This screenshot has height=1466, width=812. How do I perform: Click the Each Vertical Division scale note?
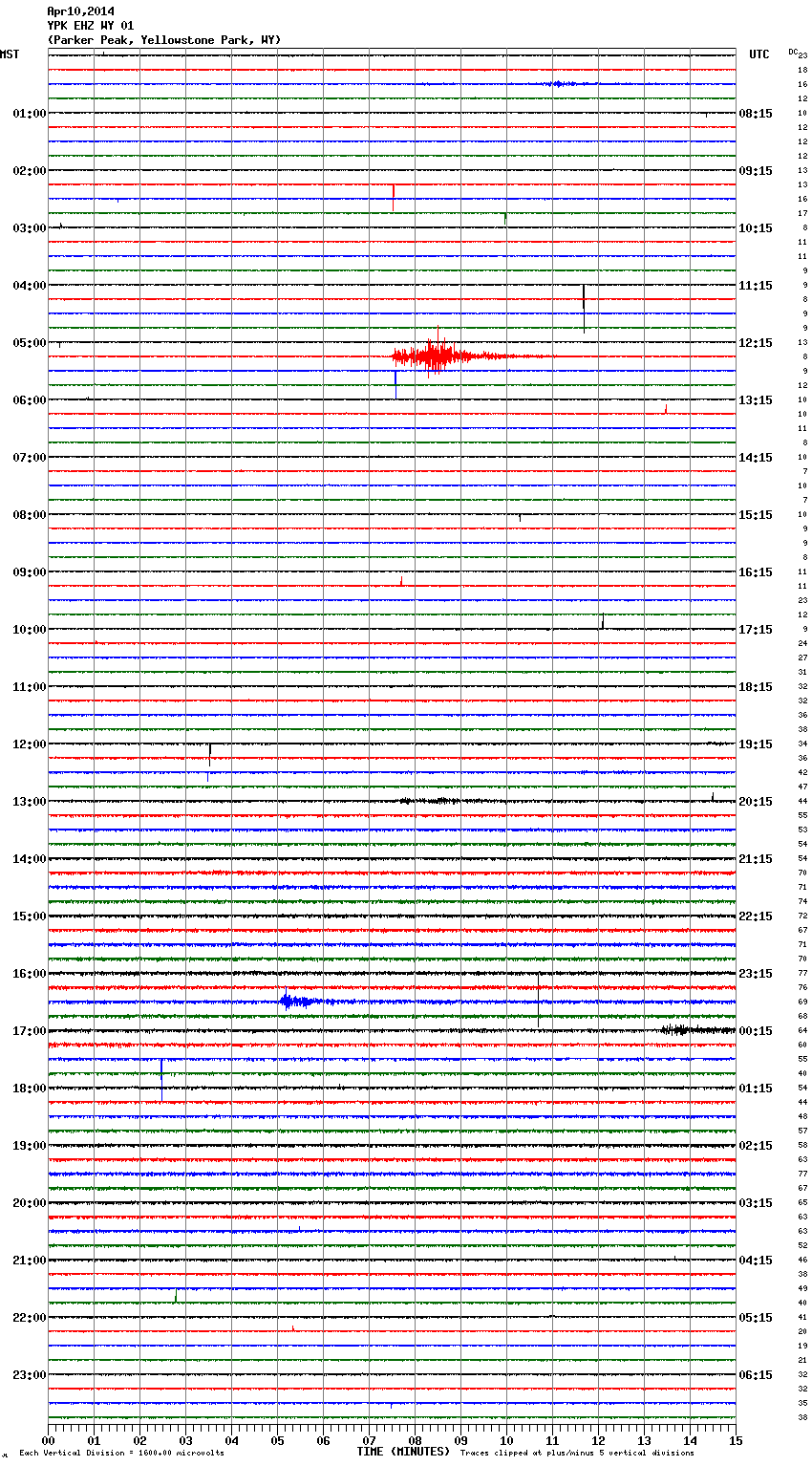click(121, 1453)
